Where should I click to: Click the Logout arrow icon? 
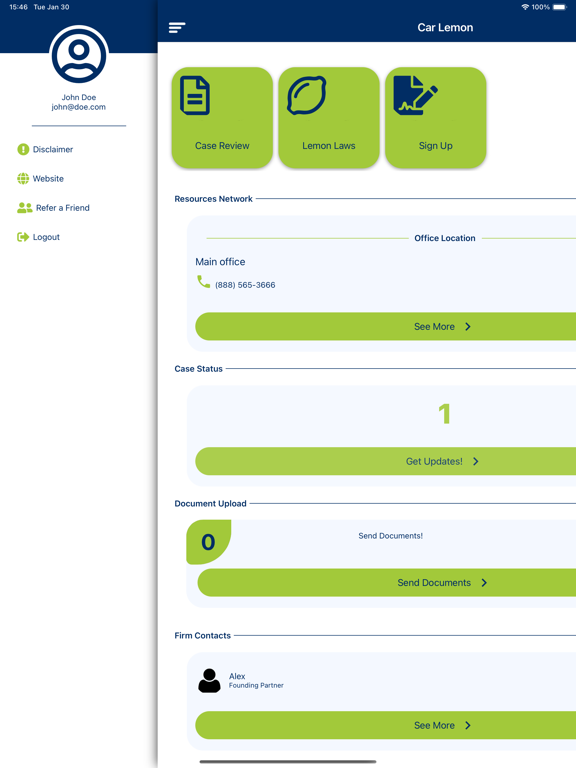(x=23, y=237)
